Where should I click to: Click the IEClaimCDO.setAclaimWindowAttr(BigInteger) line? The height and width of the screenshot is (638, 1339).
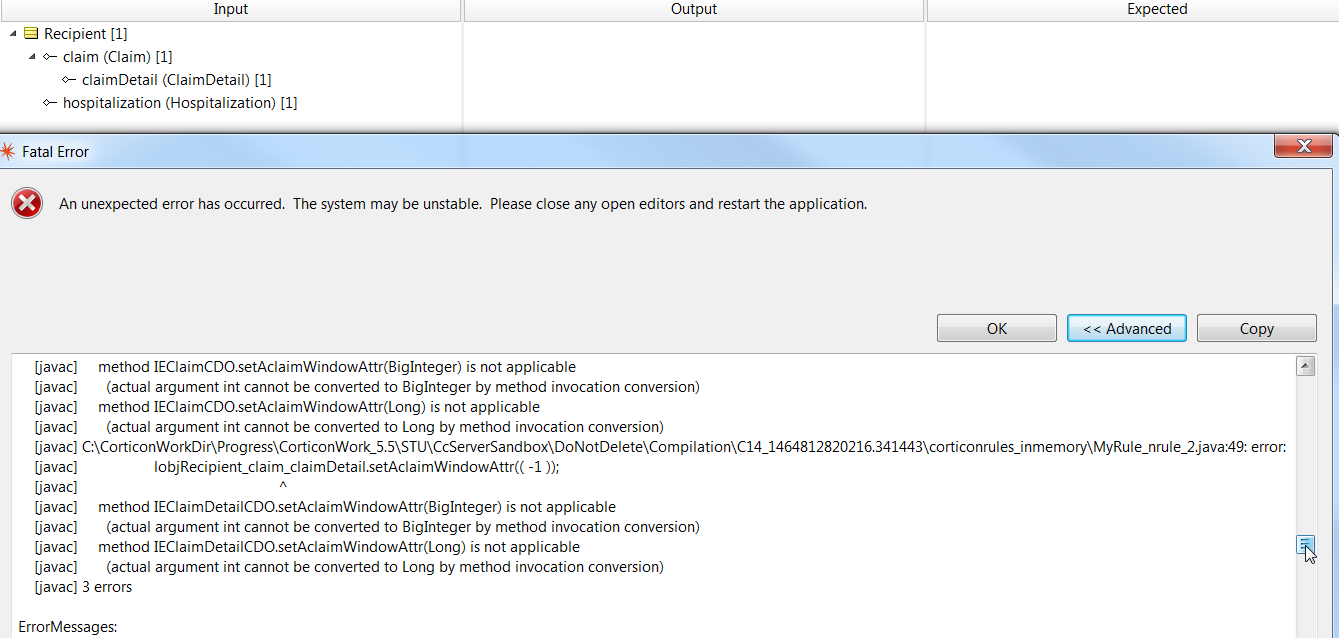(x=305, y=367)
